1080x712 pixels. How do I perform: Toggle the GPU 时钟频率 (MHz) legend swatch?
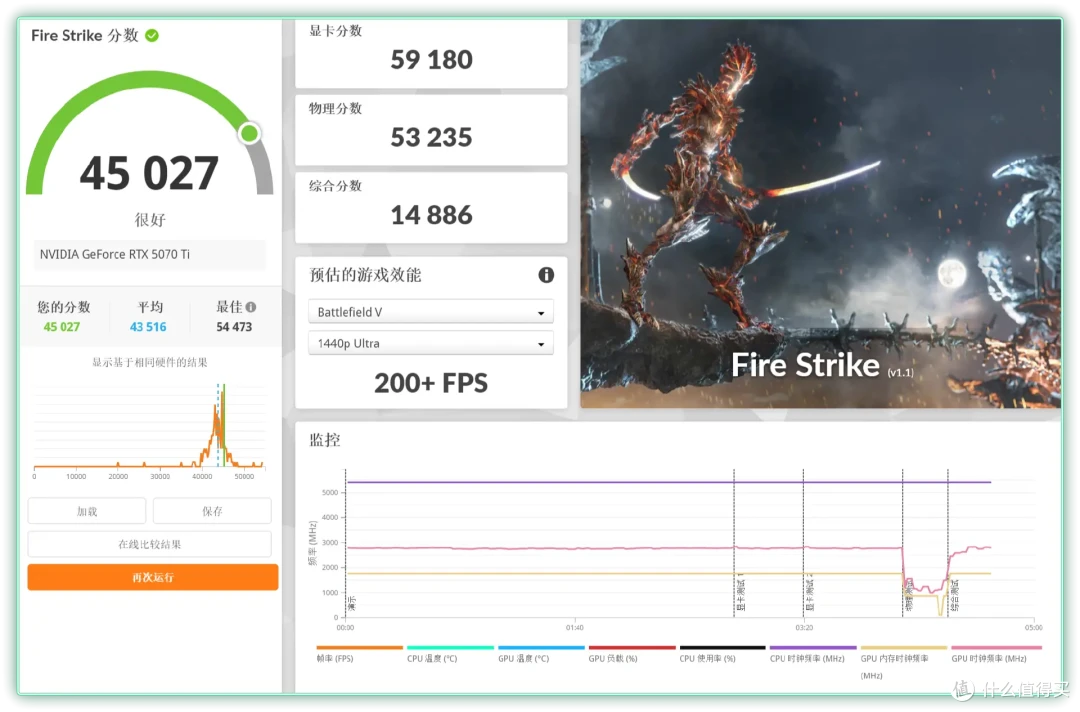tap(996, 647)
